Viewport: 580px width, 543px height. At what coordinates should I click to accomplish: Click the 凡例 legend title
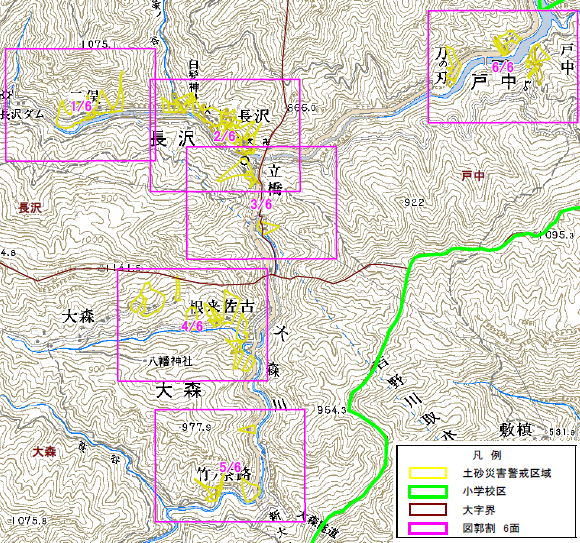(487, 455)
